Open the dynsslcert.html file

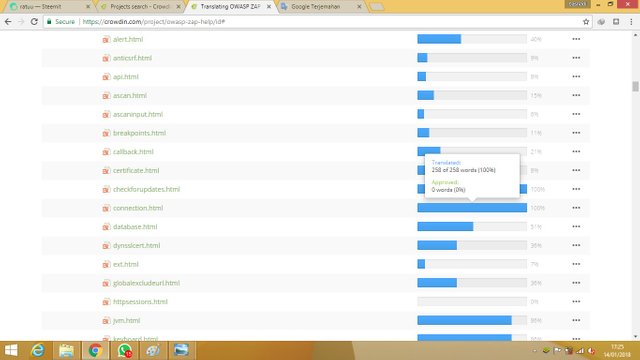point(136,246)
